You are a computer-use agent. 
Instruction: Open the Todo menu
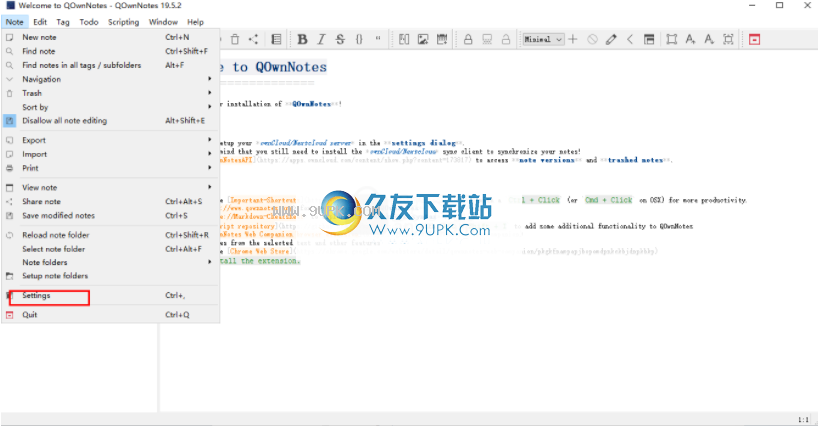pos(89,22)
